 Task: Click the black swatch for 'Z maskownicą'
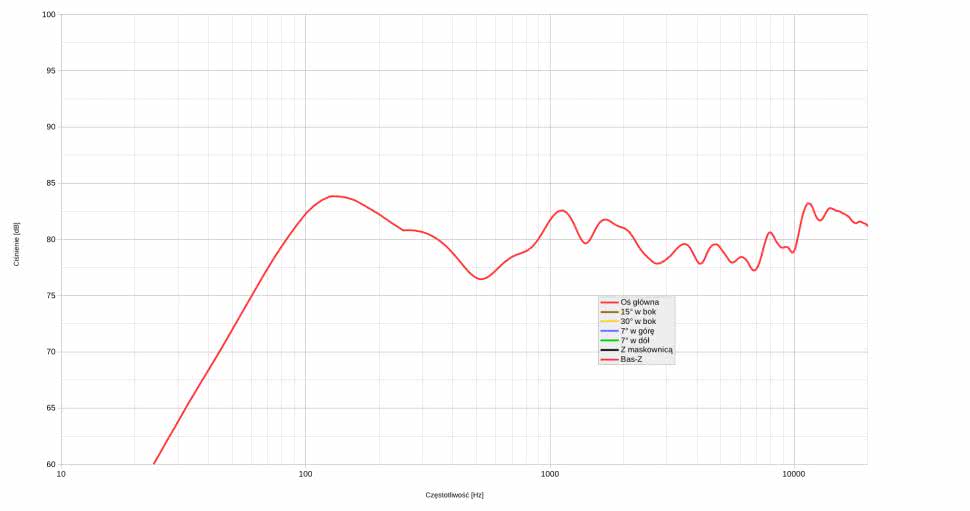coord(609,350)
